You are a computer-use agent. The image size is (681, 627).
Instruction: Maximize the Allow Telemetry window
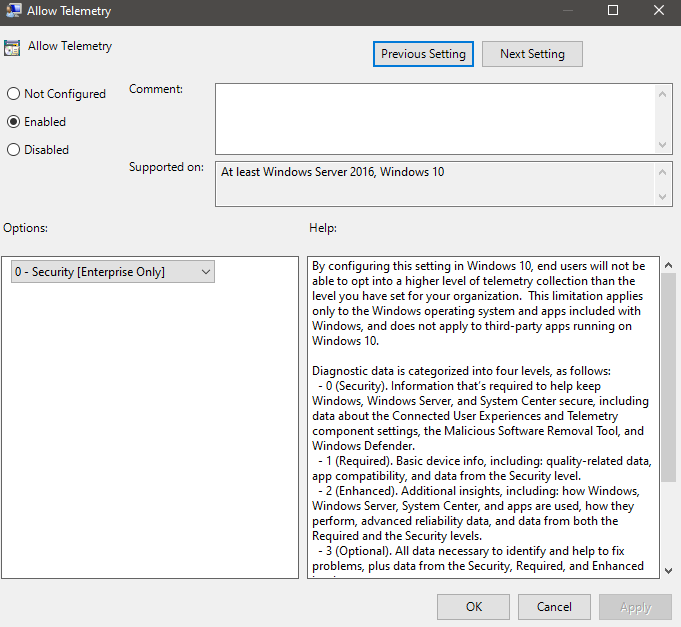point(613,11)
